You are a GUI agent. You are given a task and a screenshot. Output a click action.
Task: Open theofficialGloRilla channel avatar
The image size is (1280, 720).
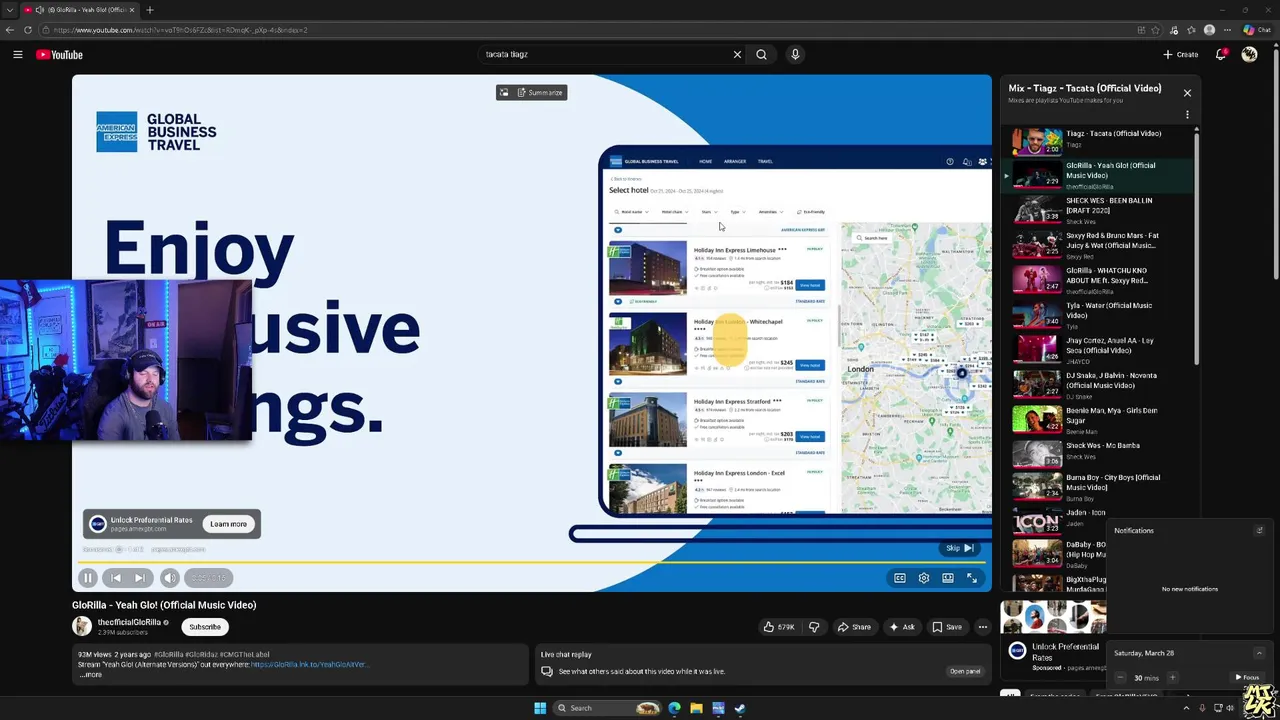[82, 627]
